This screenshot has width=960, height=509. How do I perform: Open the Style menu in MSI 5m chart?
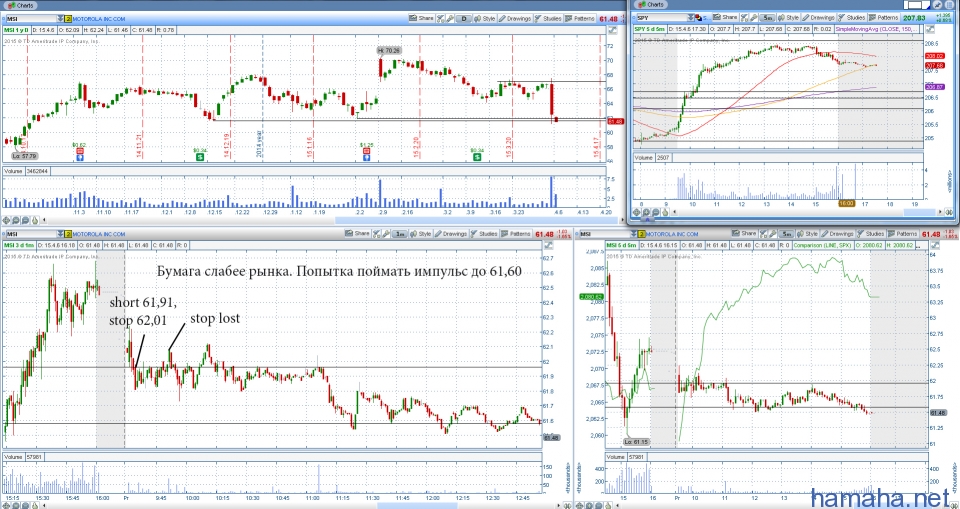pos(807,234)
